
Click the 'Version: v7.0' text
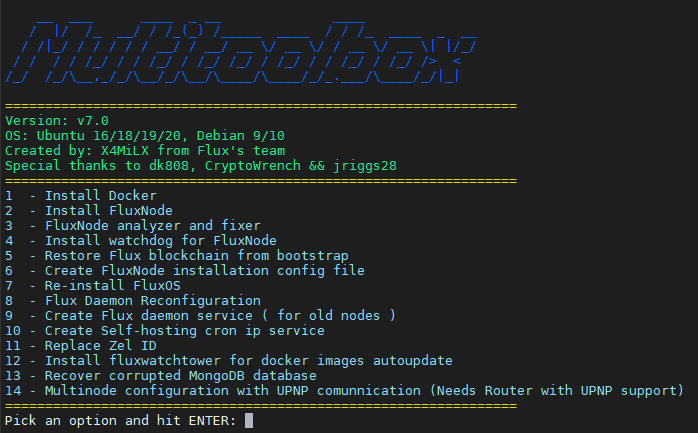tap(57, 121)
